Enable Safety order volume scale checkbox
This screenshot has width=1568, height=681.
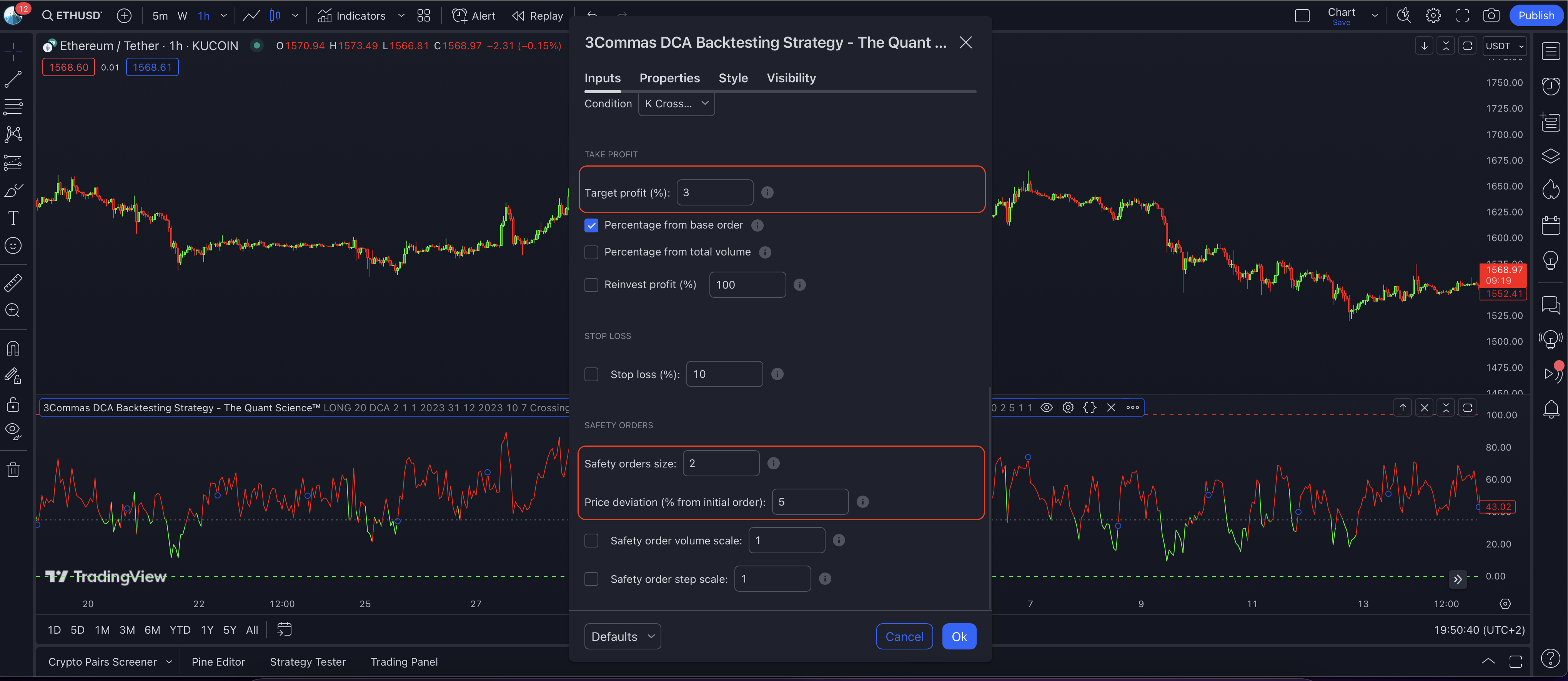point(591,541)
